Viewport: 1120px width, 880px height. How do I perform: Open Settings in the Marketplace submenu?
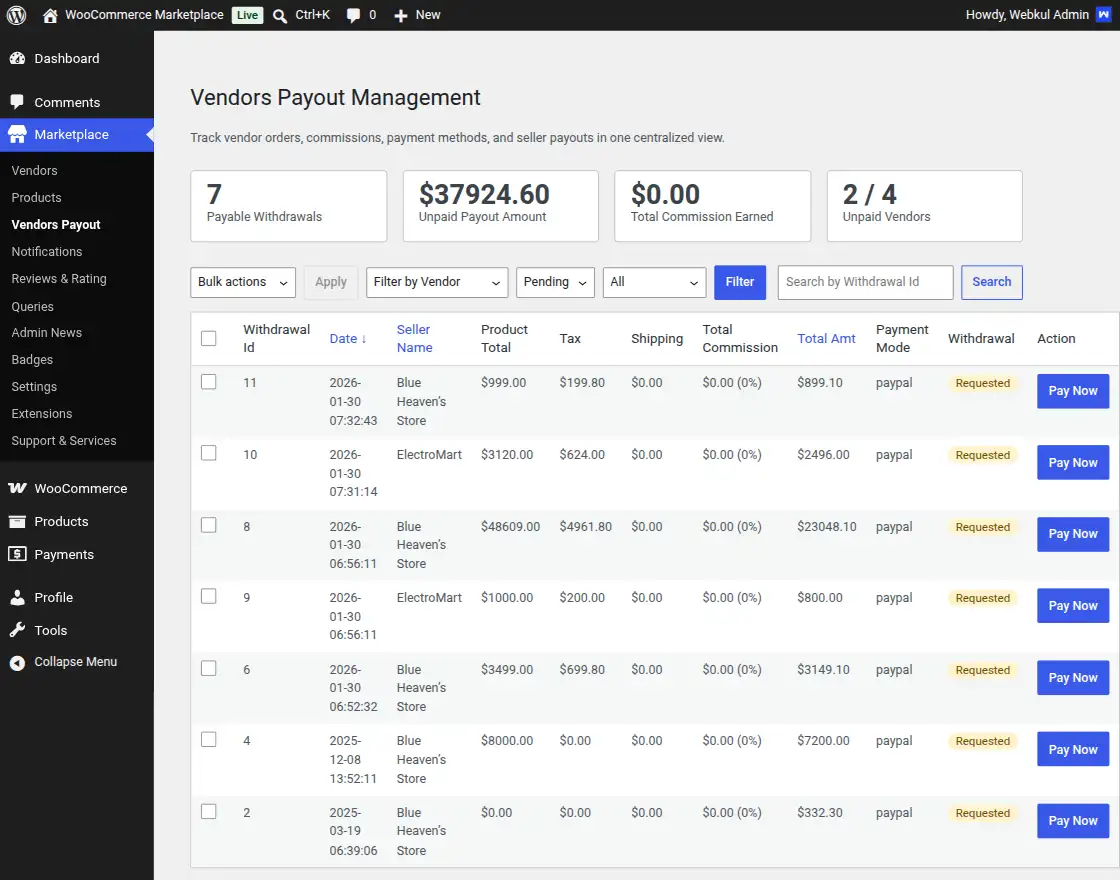click(34, 387)
